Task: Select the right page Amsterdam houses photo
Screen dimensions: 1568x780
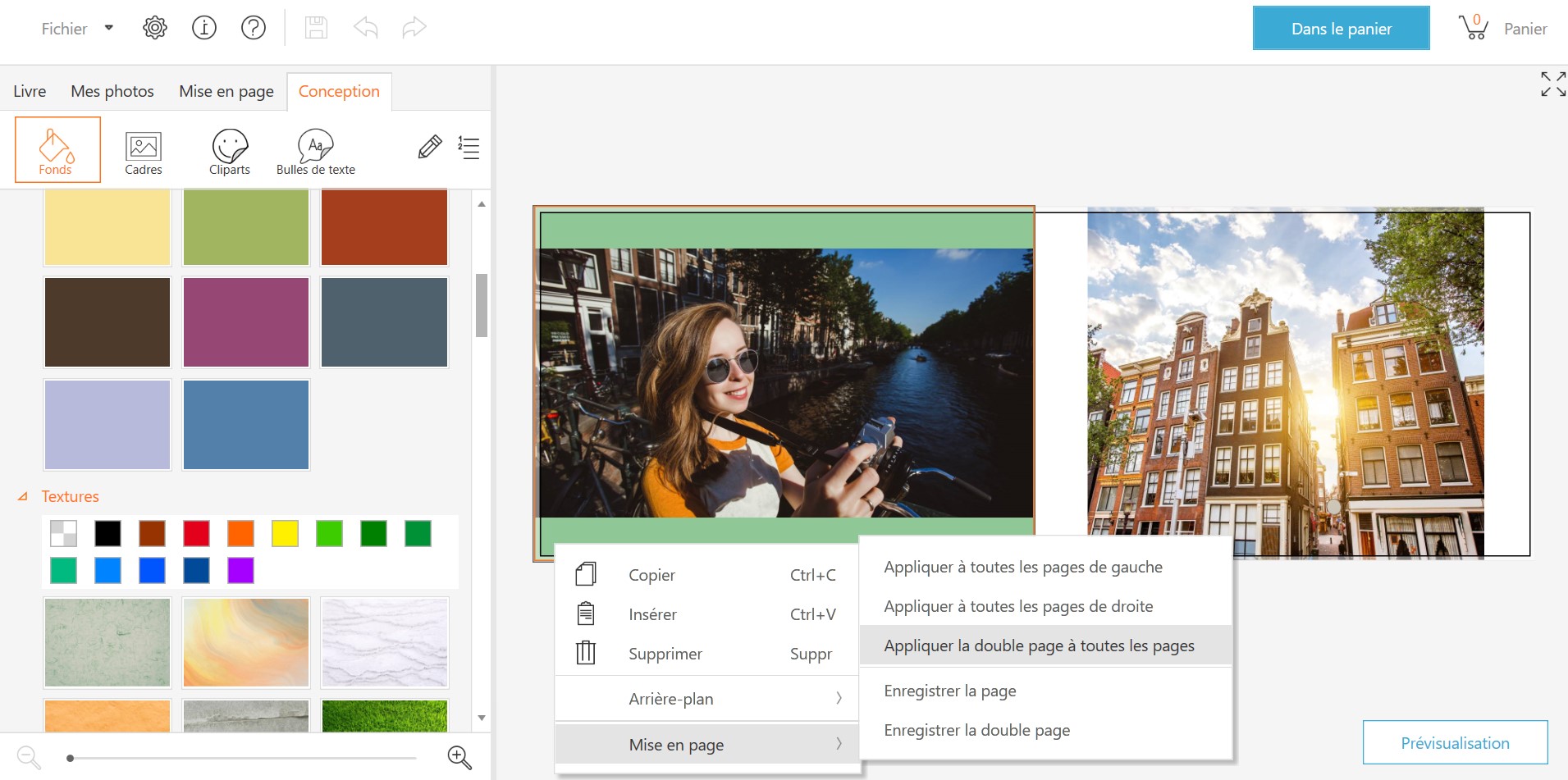Action: (1285, 383)
